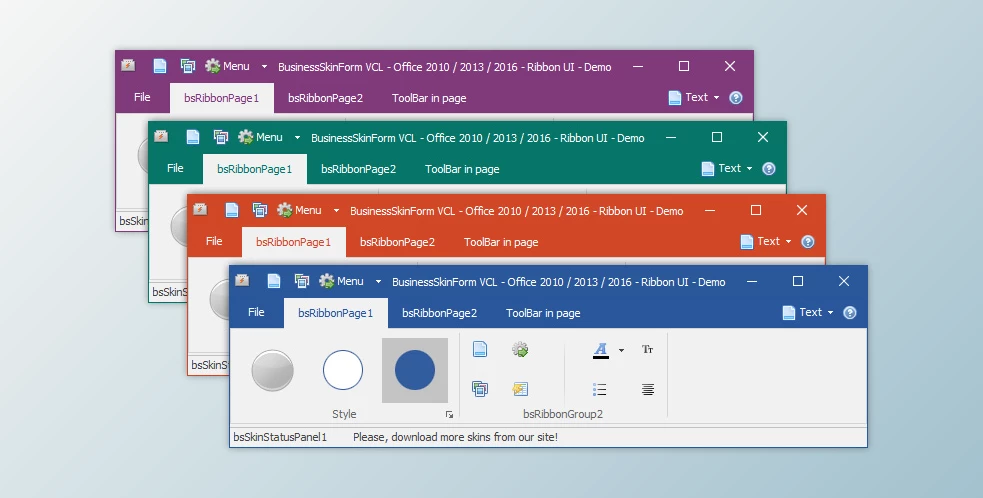This screenshot has width=983, height=498.
Task: Click the windows icon in blue window title bar
Action: (302, 281)
